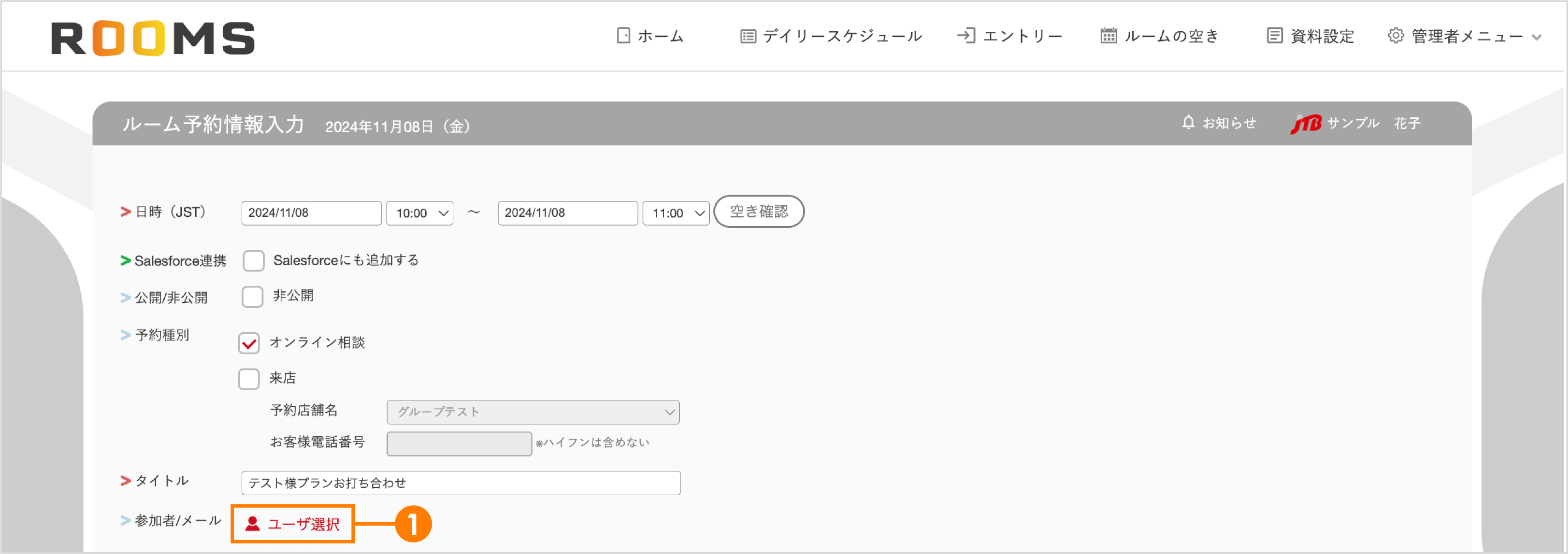Viewport: 1568px width, 554px height.
Task: Click the ユーザ選択 button
Action: 292,524
